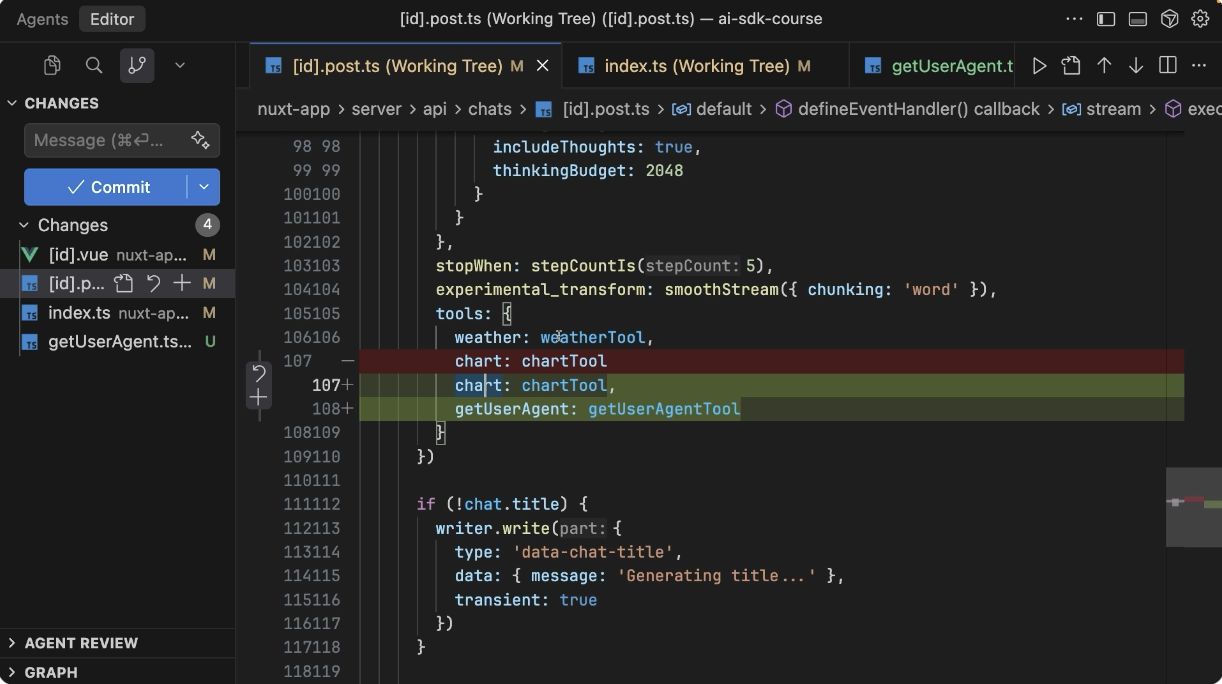The height and width of the screenshot is (684, 1222).
Task: Toggle bottom panel visibility icon
Action: point(1137,19)
